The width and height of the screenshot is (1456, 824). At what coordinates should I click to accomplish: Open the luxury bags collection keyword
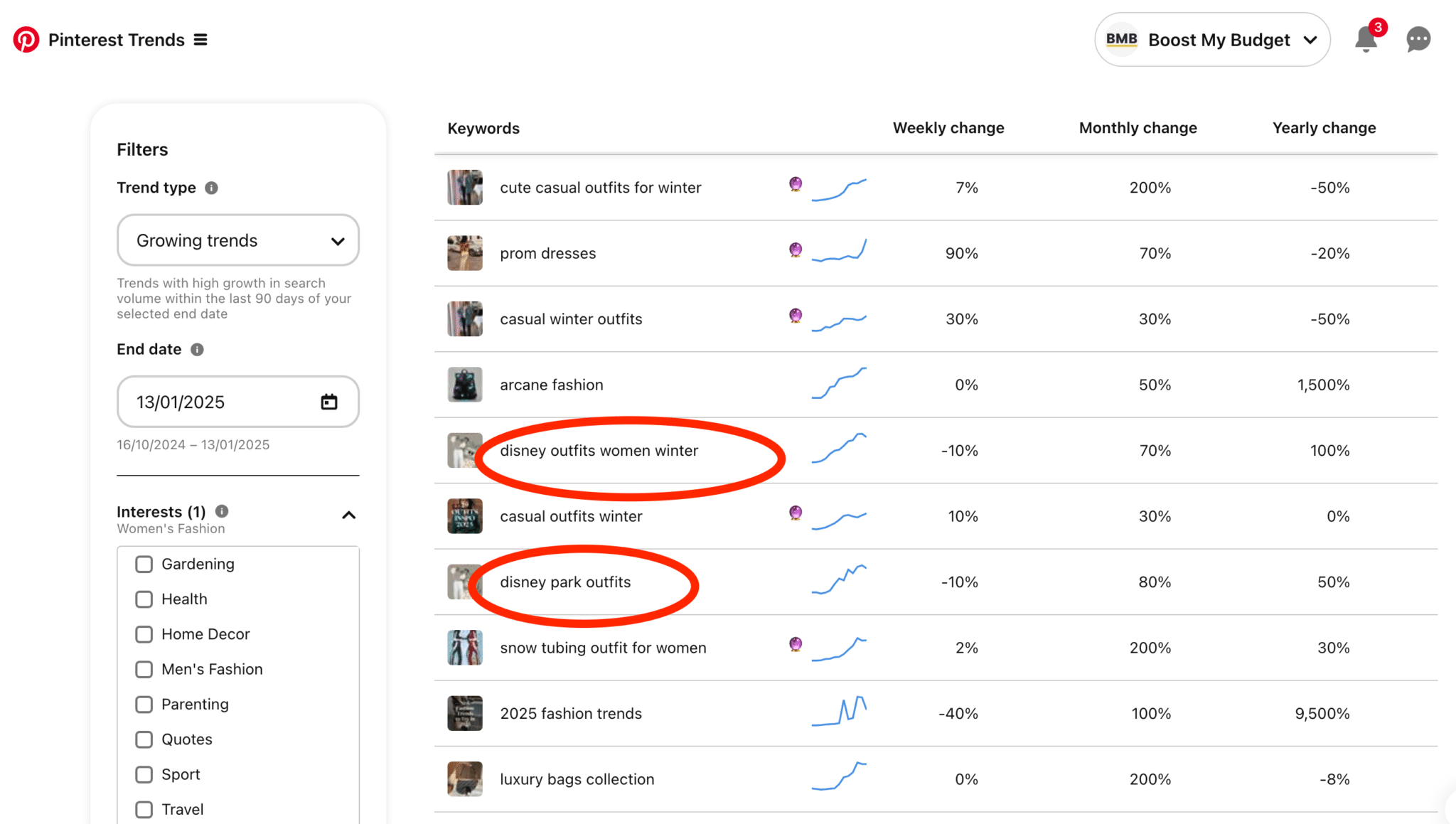coord(577,780)
